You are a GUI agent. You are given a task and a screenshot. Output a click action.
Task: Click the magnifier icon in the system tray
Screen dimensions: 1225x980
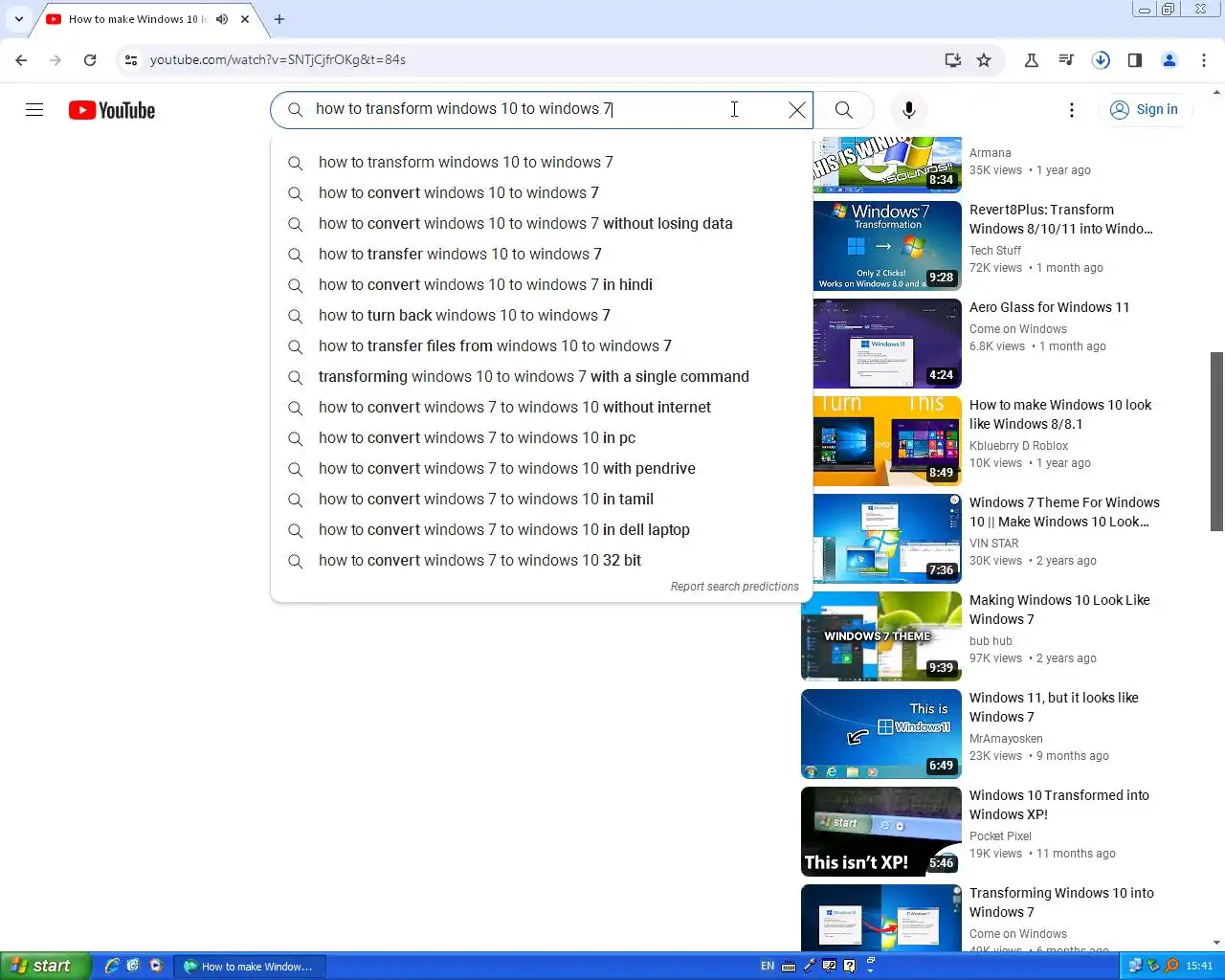point(1171,966)
